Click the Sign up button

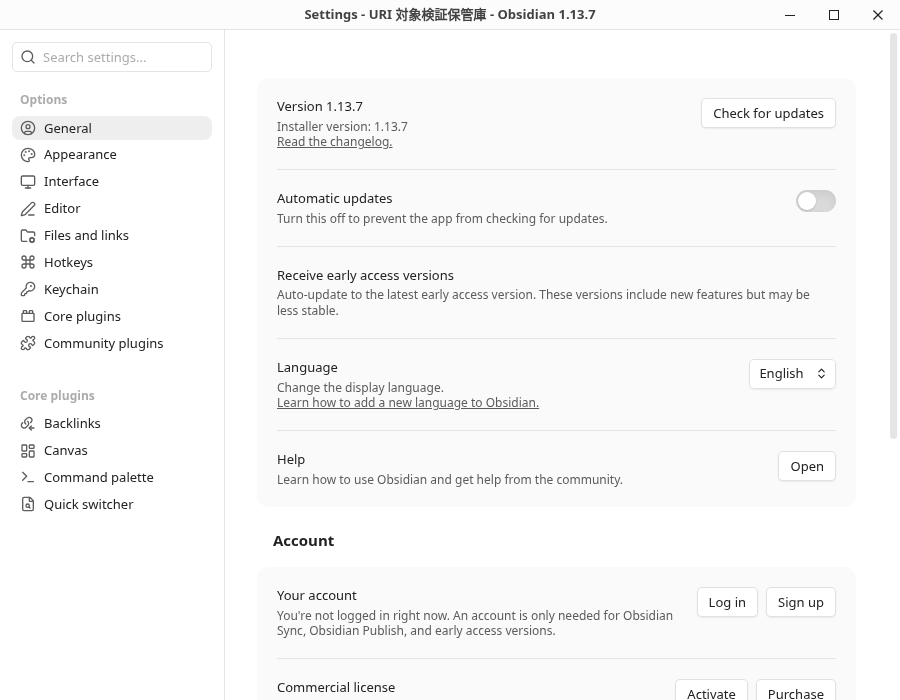801,602
